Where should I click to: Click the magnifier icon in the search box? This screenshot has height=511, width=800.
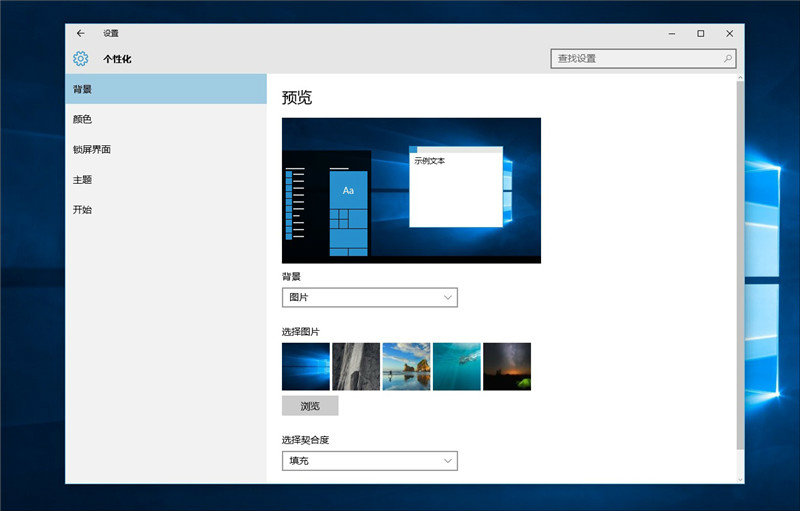(727, 59)
